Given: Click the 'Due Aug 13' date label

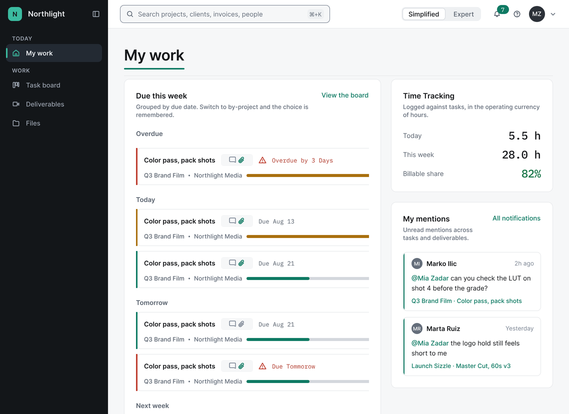Looking at the screenshot, I should (276, 221).
